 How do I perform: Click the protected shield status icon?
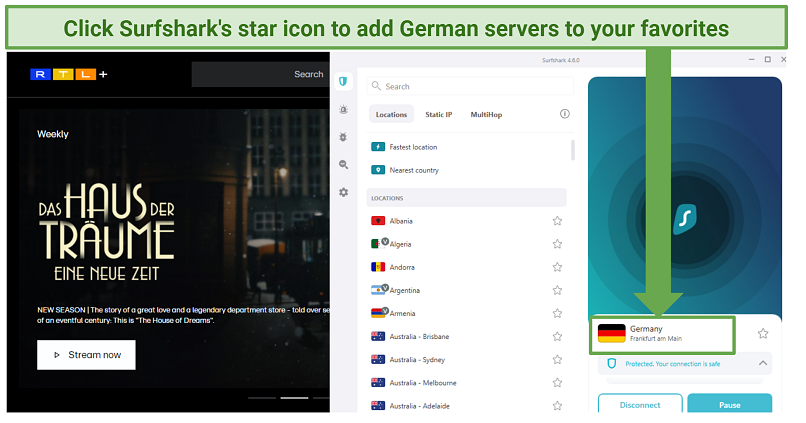coord(611,363)
